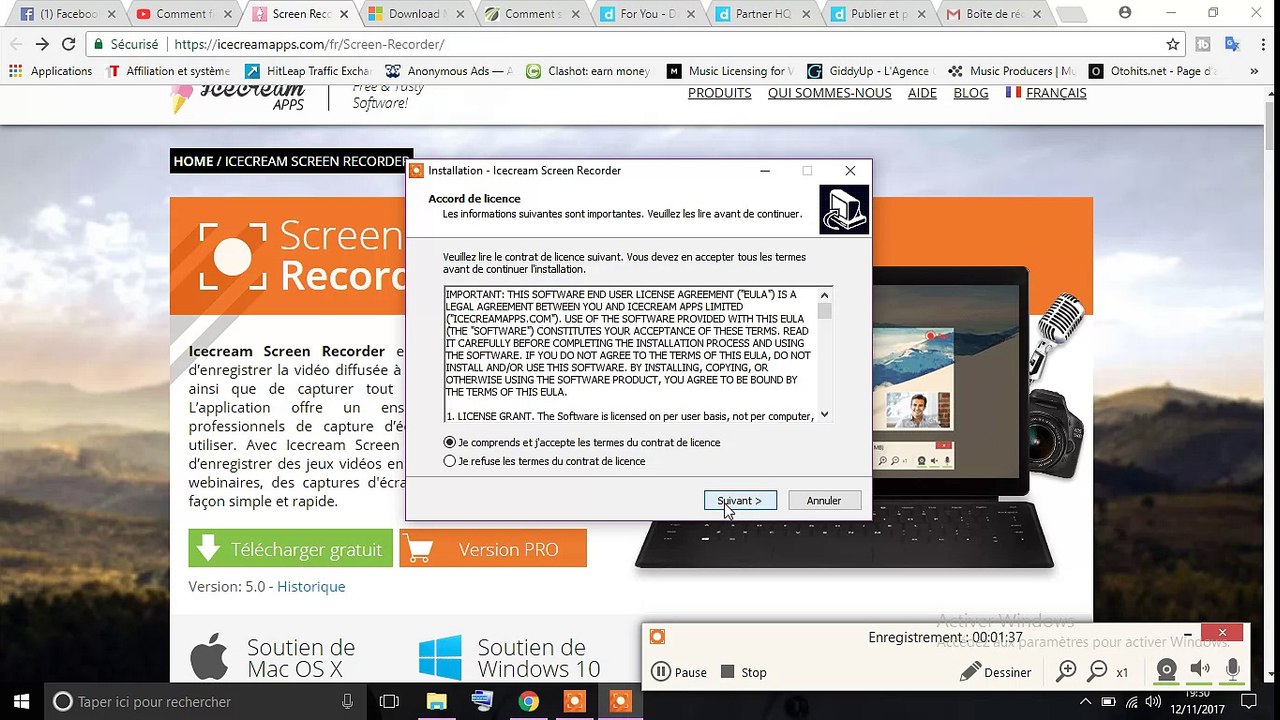Image resolution: width=1280 pixels, height=720 pixels.
Task: Zoom out with the magnifier minus icon
Action: point(1098,672)
